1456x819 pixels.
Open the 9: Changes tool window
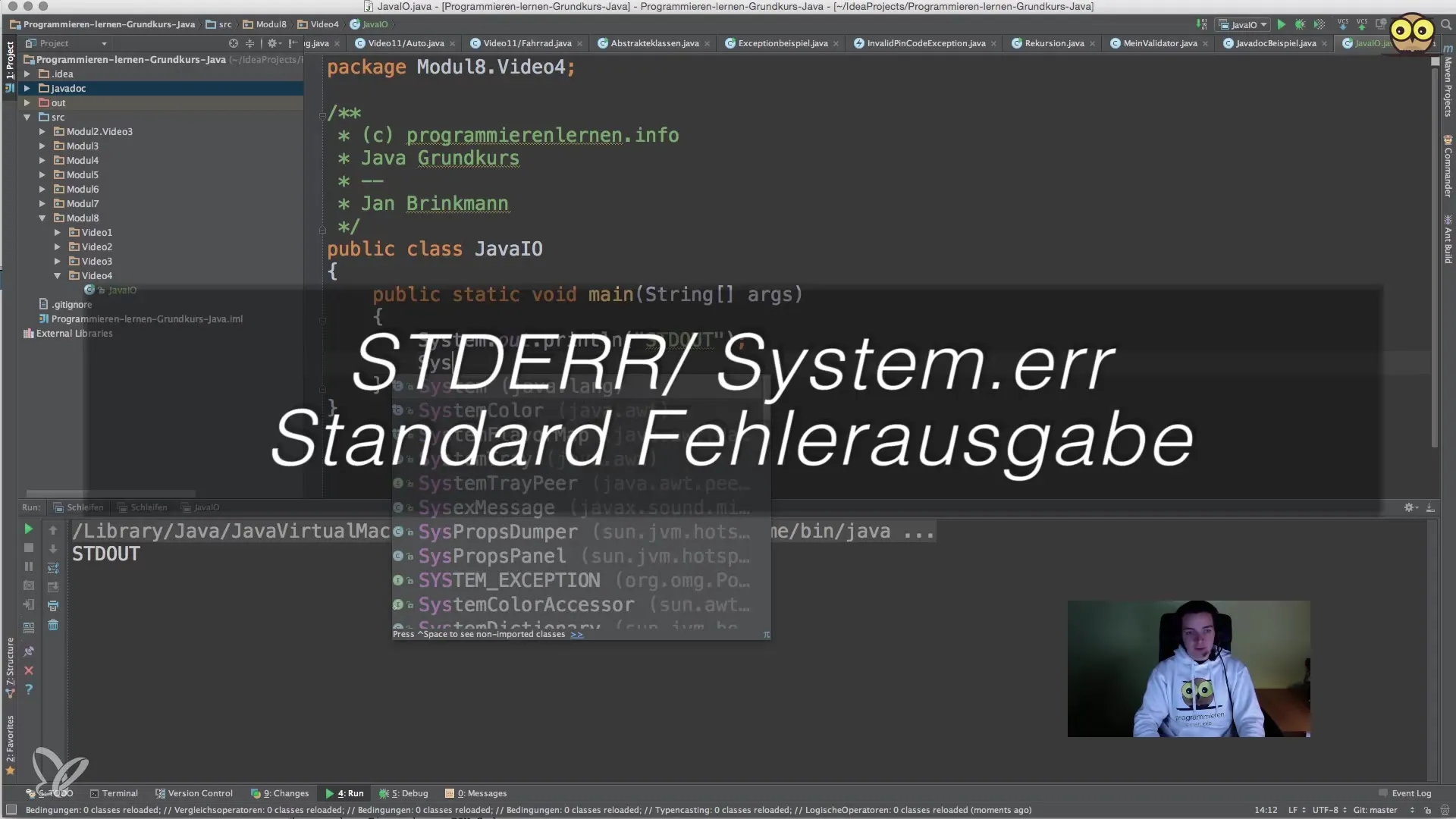[x=280, y=793]
